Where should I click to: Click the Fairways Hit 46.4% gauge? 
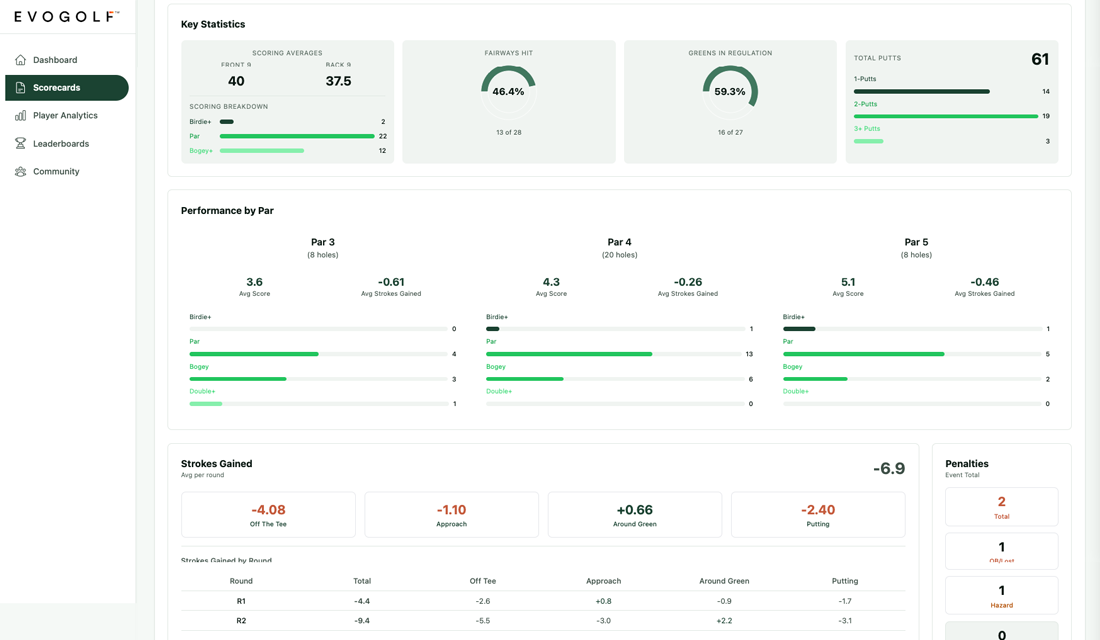point(509,92)
